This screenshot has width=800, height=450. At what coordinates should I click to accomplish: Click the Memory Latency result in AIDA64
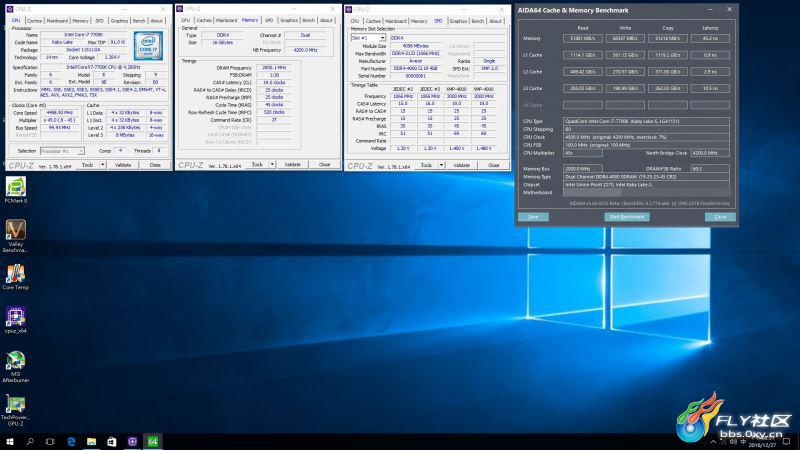[710, 38]
